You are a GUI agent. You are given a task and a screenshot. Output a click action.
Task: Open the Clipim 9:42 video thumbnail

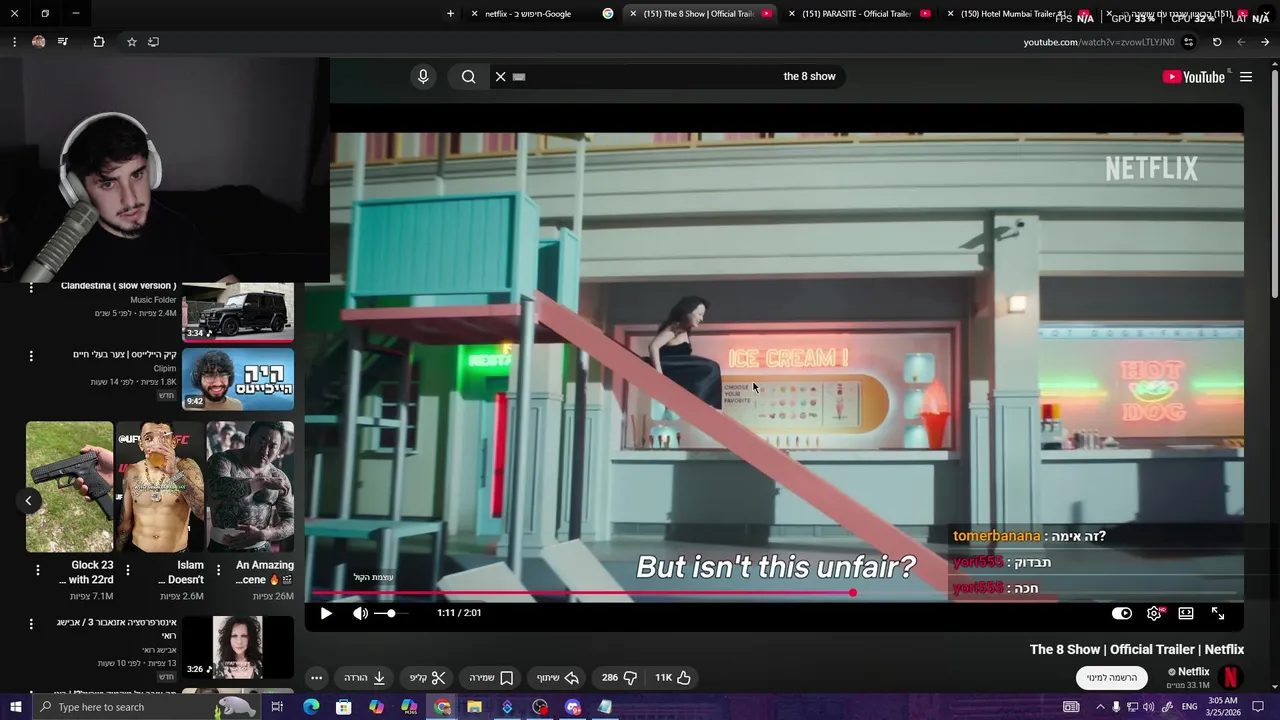238,379
